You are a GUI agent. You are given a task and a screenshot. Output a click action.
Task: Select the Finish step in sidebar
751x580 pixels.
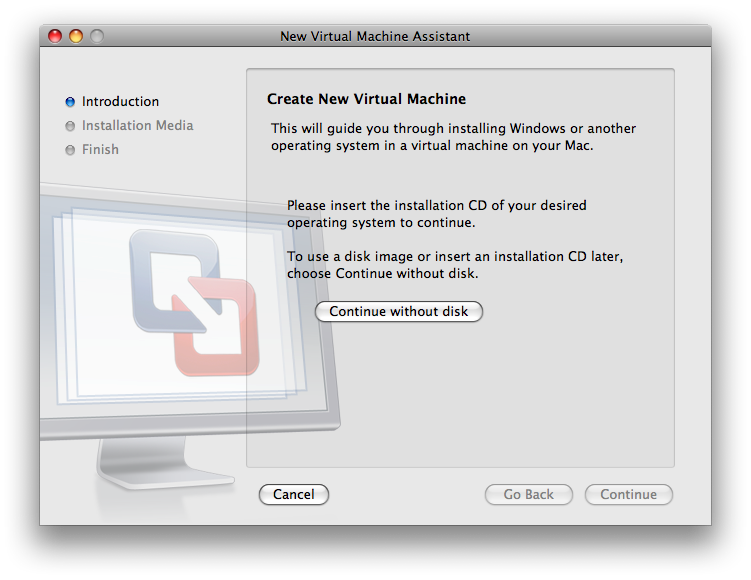[x=100, y=149]
